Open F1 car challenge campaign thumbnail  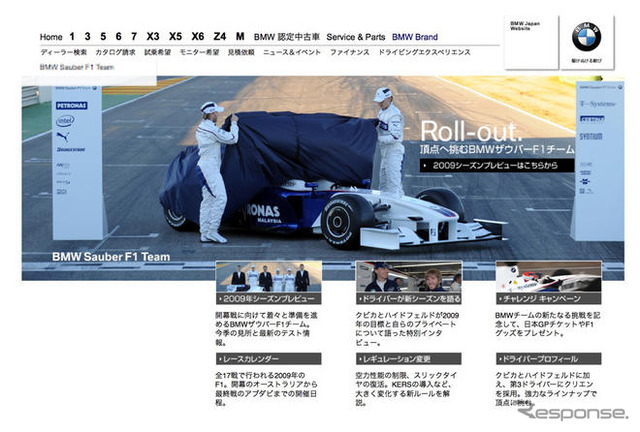pyautogui.click(x=549, y=277)
